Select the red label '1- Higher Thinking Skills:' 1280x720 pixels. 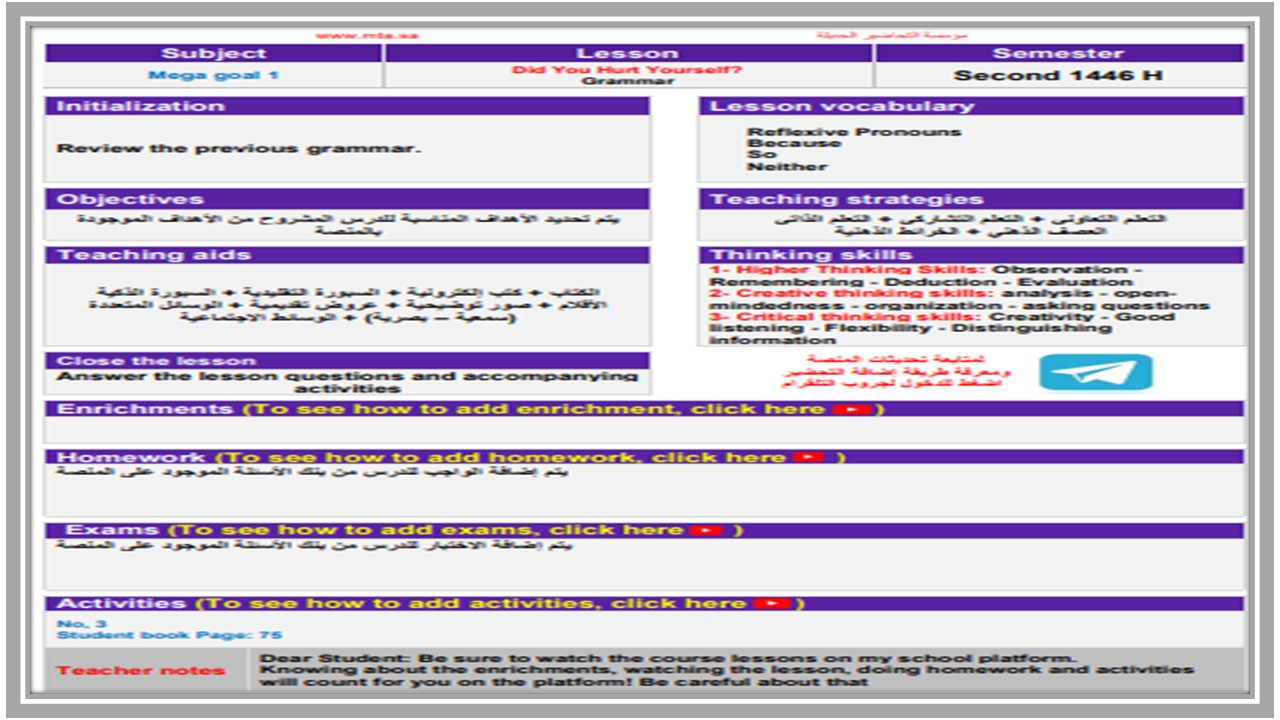coord(848,270)
